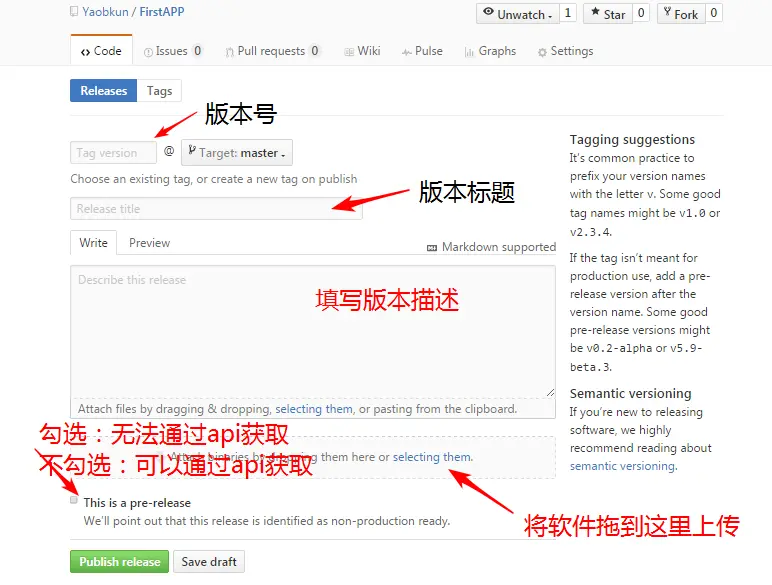Click the 'Semantic versioning' heading

[631, 393]
